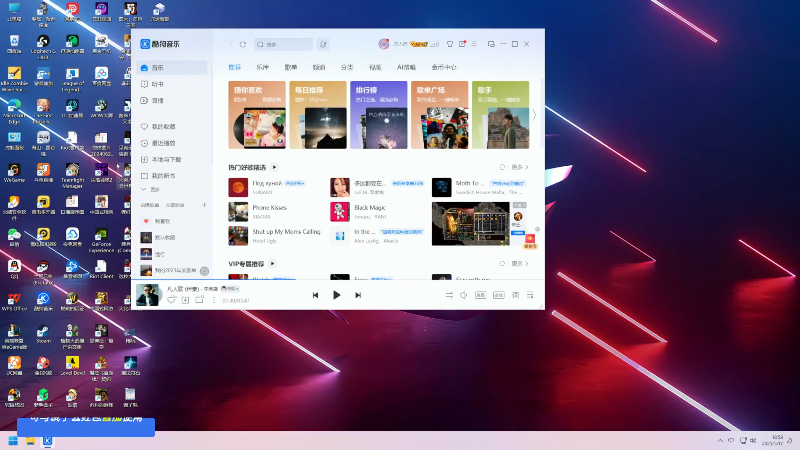This screenshot has width=800, height=450.
Task: Show next cards with right chevron
Action: click(534, 115)
